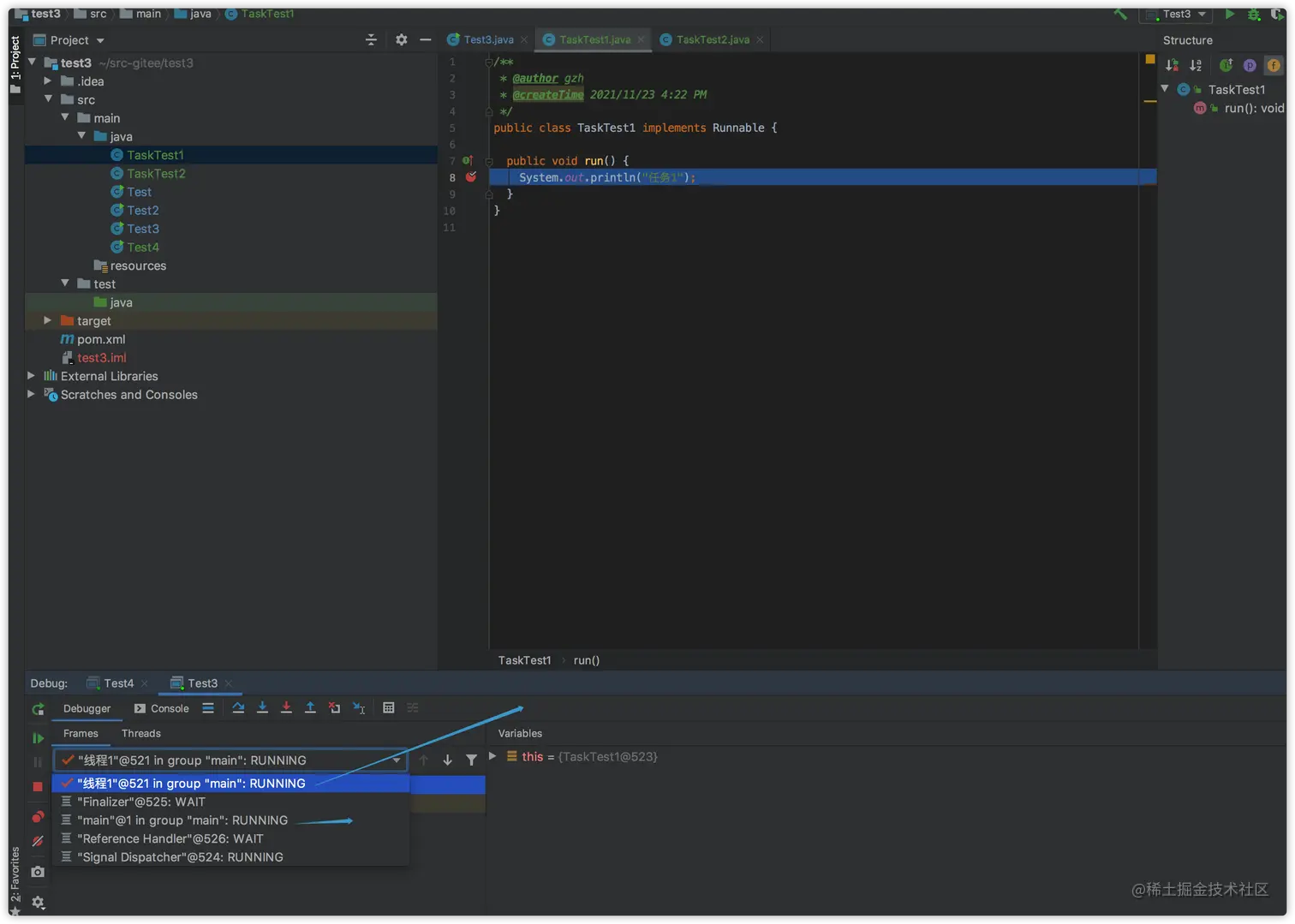Open pom.xml from the project tree
Screen dimensions: 1295x924
coord(101,339)
